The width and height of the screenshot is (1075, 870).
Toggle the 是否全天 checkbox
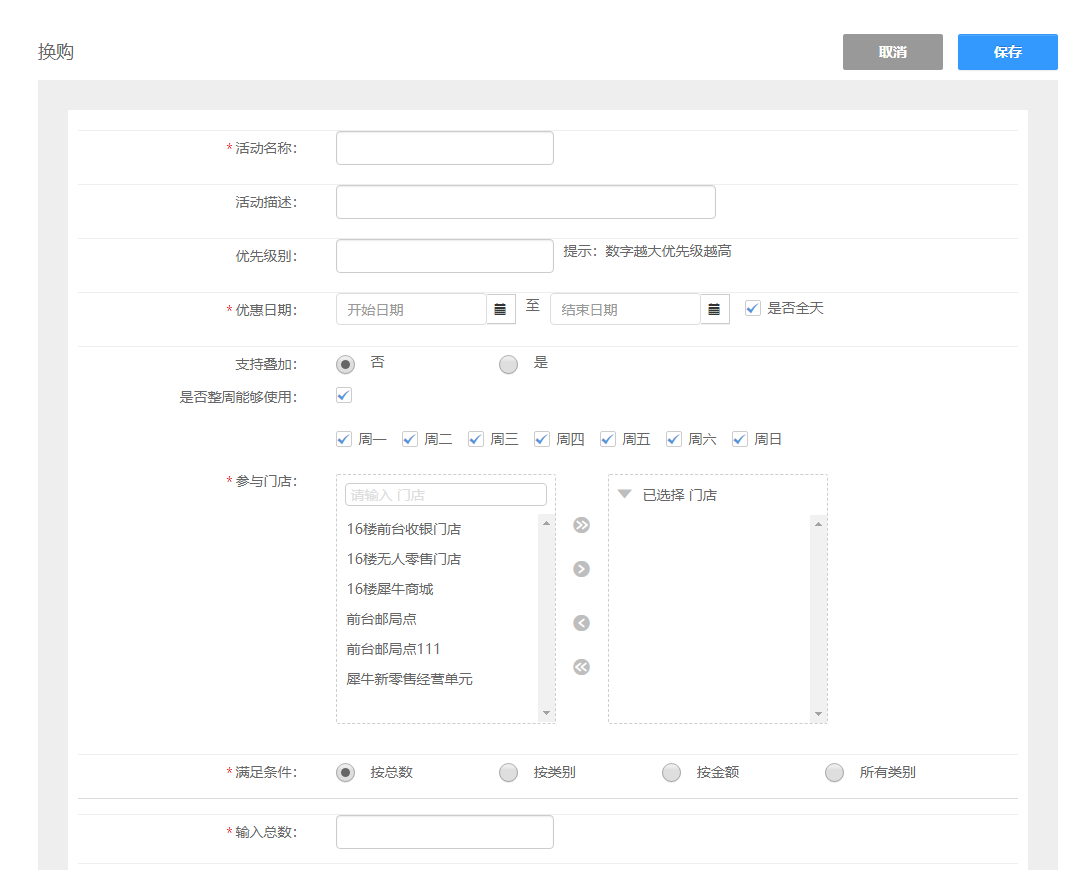pyautogui.click(x=753, y=308)
